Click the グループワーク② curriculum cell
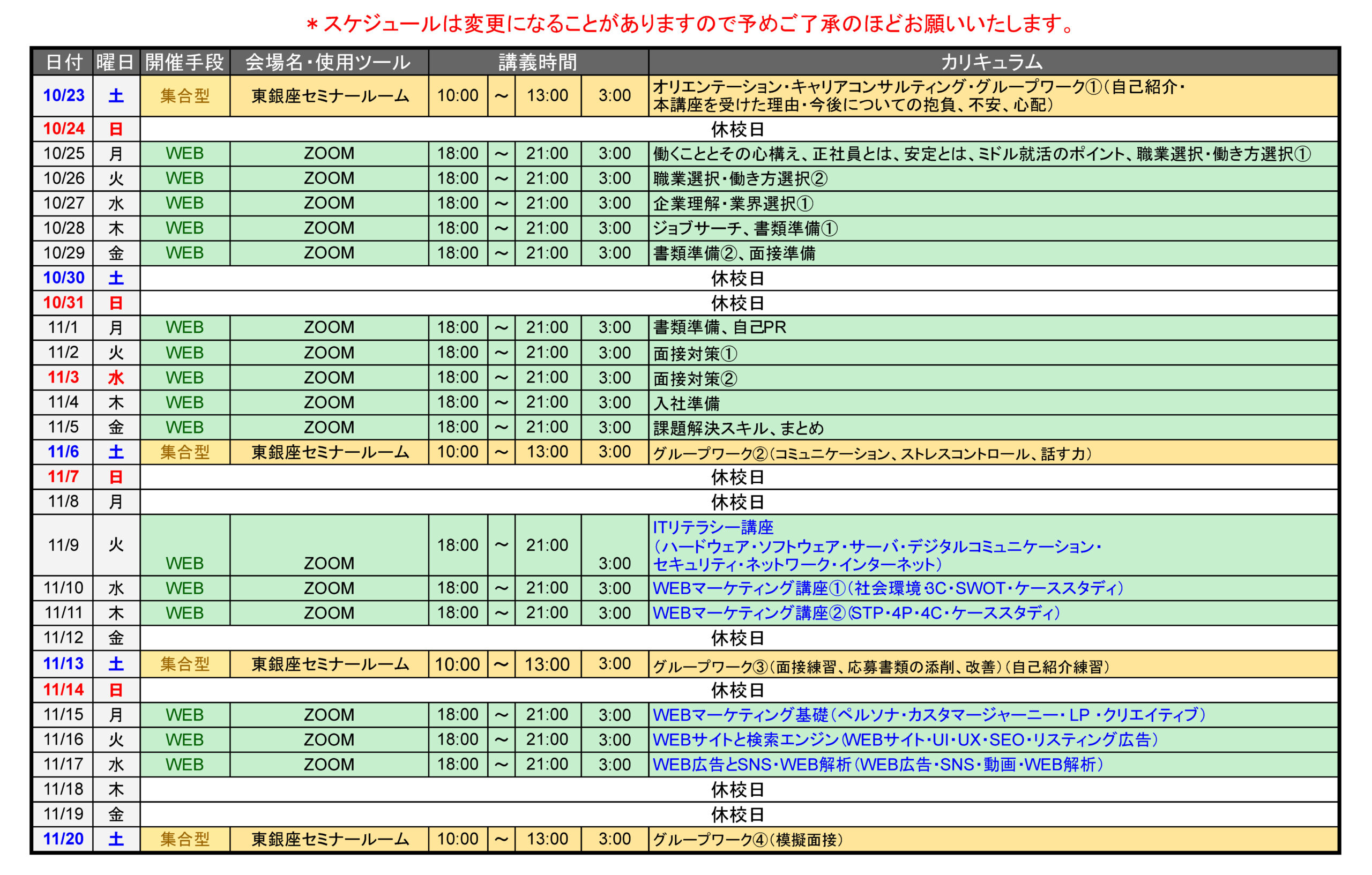1372x875 pixels. (993, 452)
